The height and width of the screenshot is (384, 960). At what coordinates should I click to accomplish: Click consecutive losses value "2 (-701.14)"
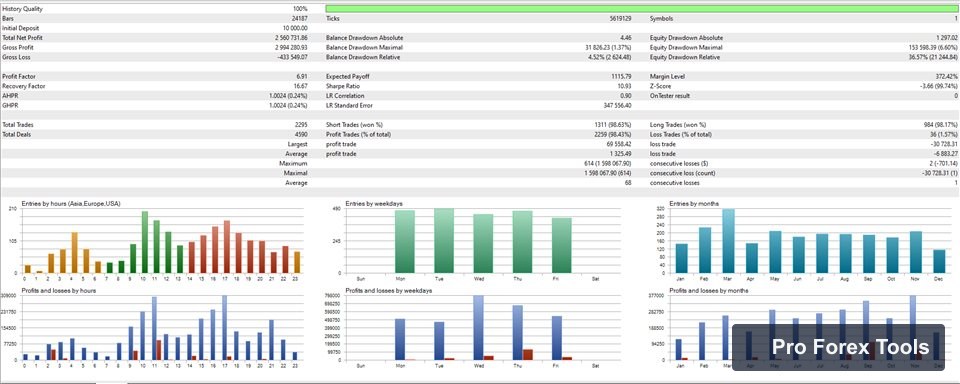point(943,164)
